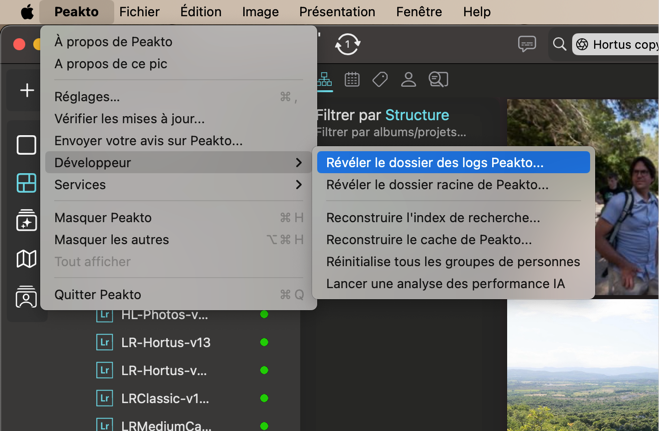659x431 pixels.
Task: Select the HL-Photos-v... catalog row
Action: pyautogui.click(x=182, y=315)
